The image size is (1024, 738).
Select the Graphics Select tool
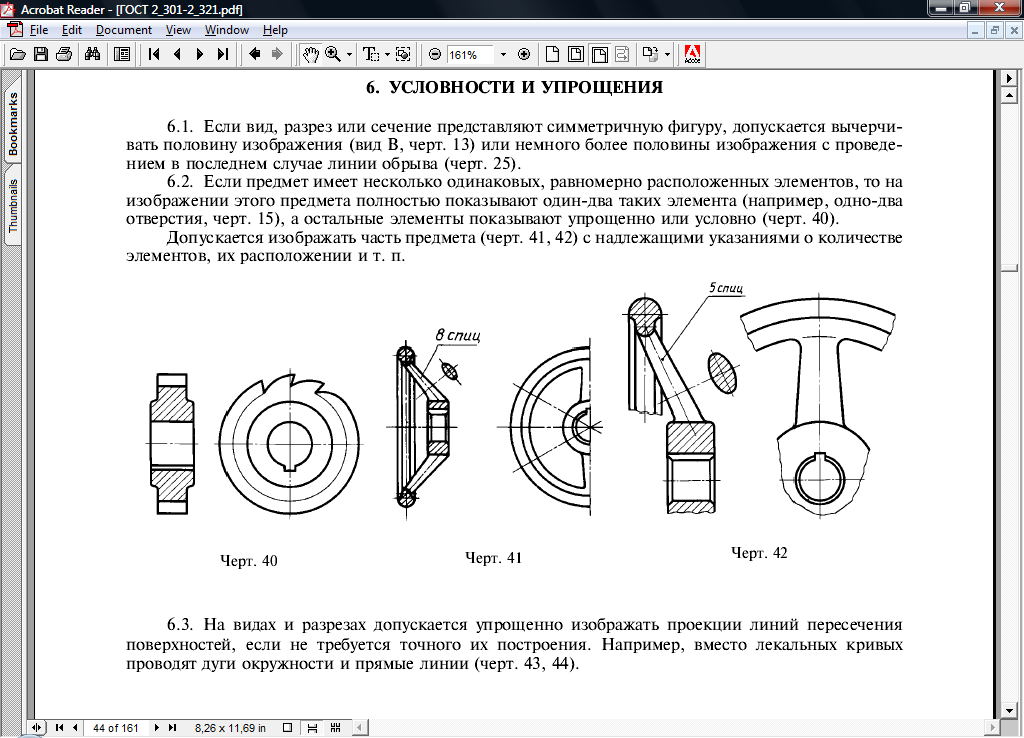click(x=404, y=55)
